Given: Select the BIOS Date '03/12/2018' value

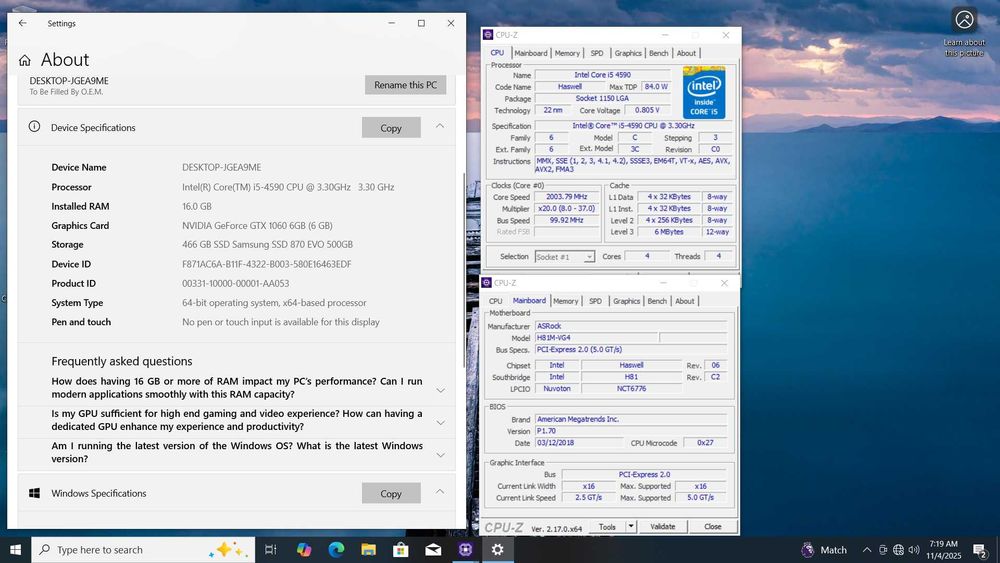Looking at the screenshot, I should (x=578, y=442).
